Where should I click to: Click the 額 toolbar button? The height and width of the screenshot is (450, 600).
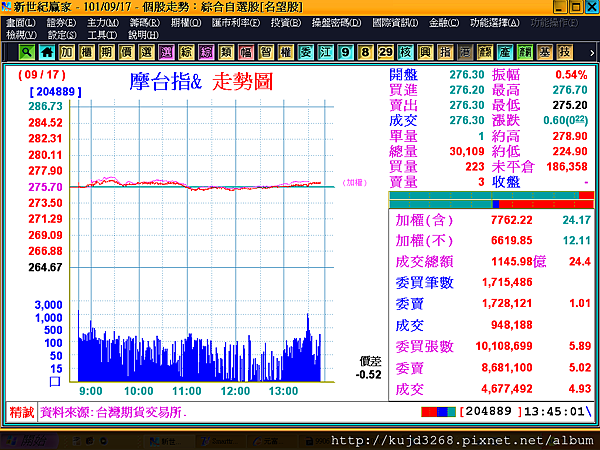pos(485,52)
